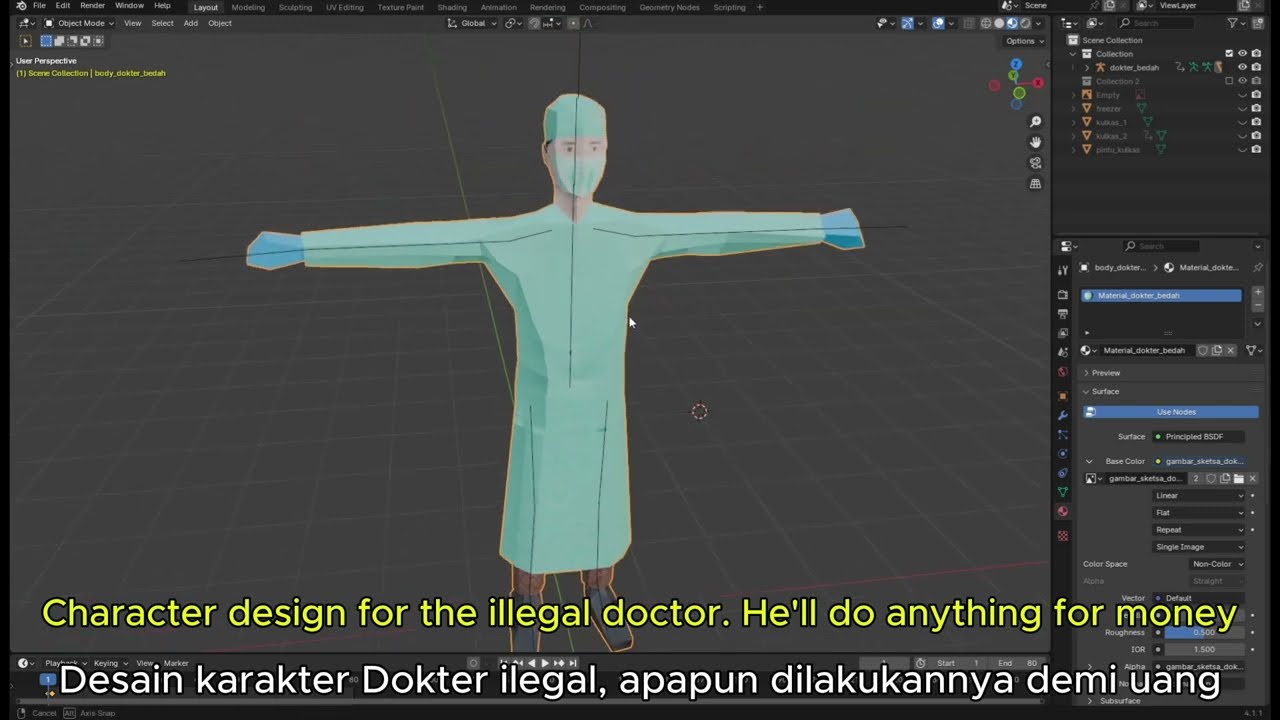
Task: Open the viewport Add menu
Action: 190,23
